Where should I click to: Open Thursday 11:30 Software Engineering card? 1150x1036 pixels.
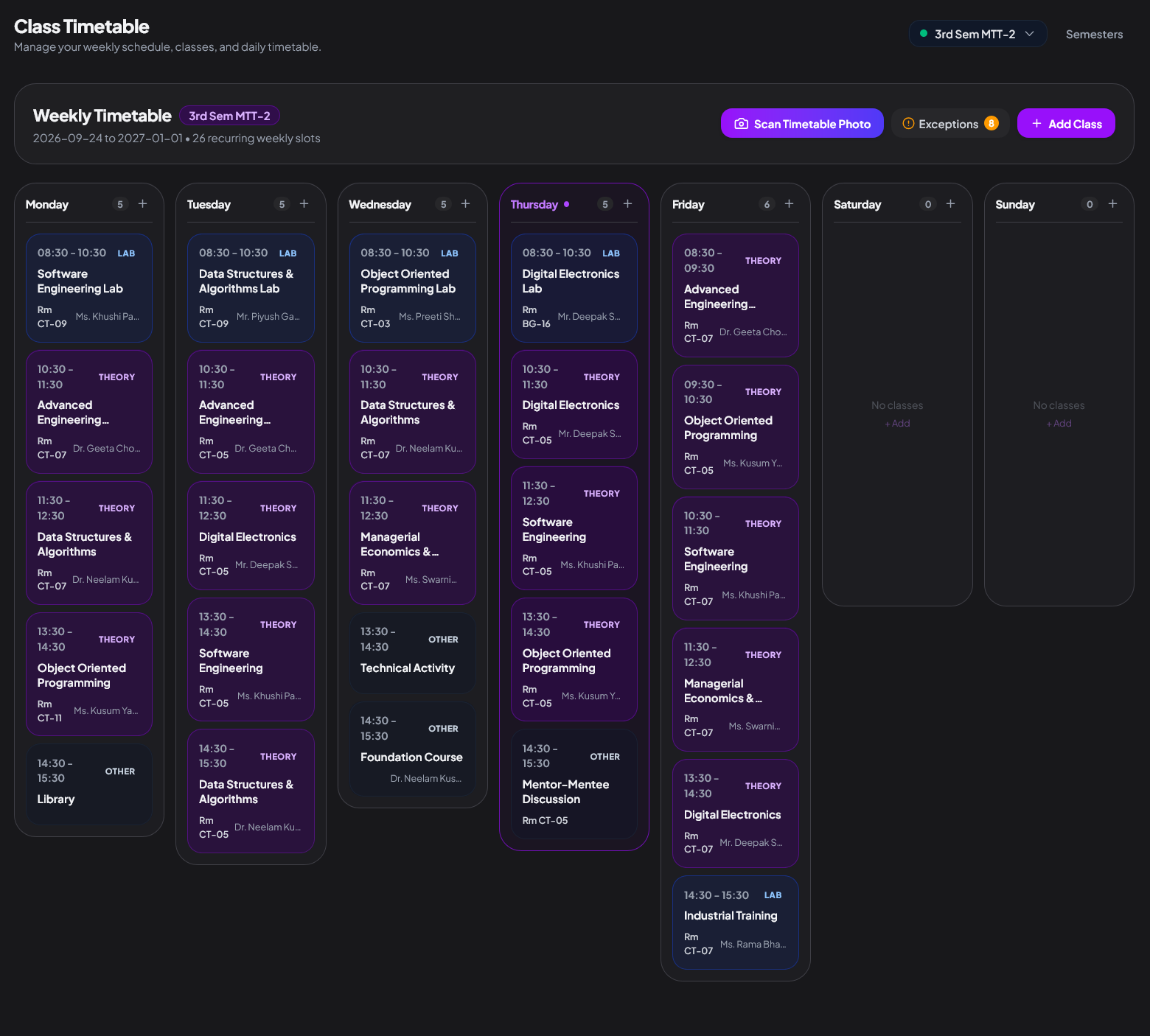tap(574, 528)
